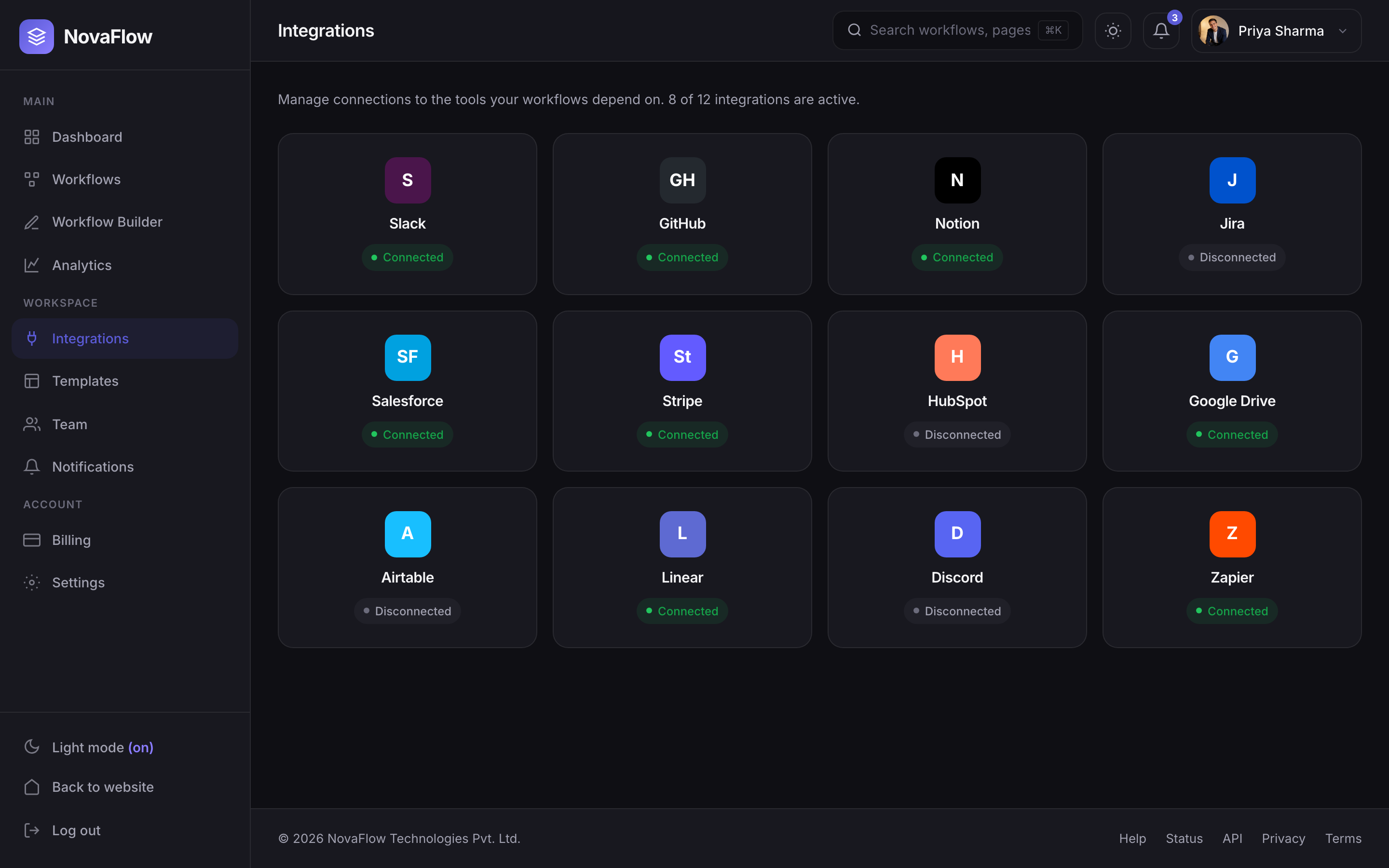Screen dimensions: 1389x868
Task: Click the Workflow Builder pencil icon
Action: 31,222
